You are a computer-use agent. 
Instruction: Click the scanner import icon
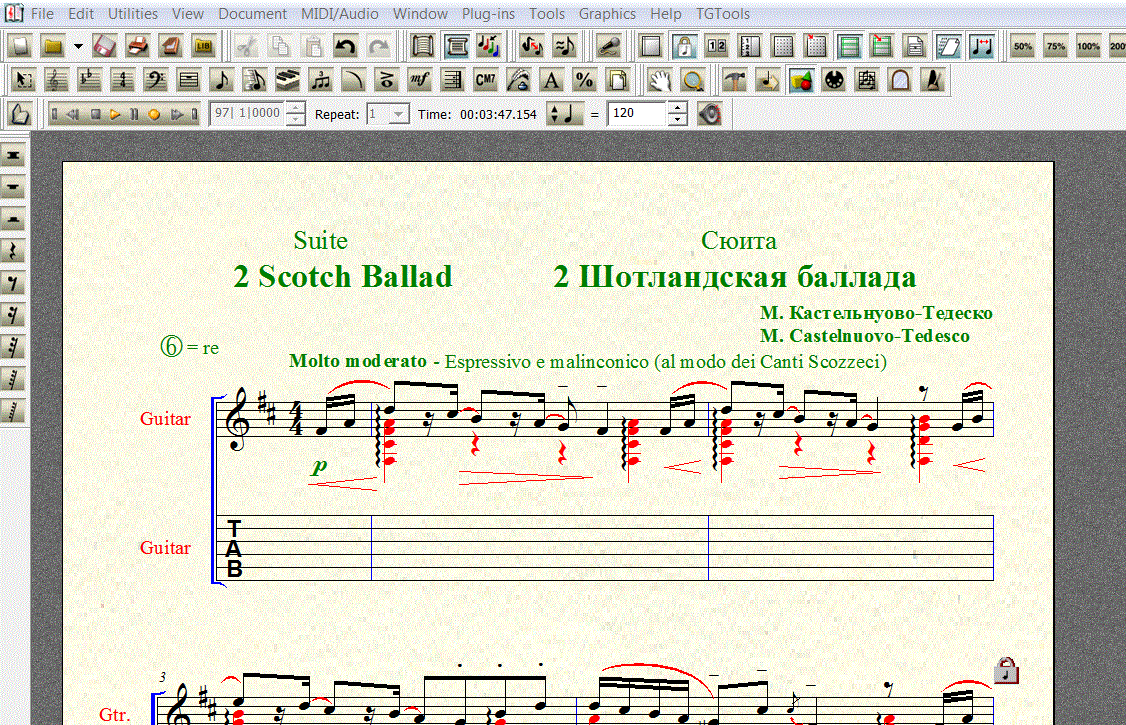point(171,47)
